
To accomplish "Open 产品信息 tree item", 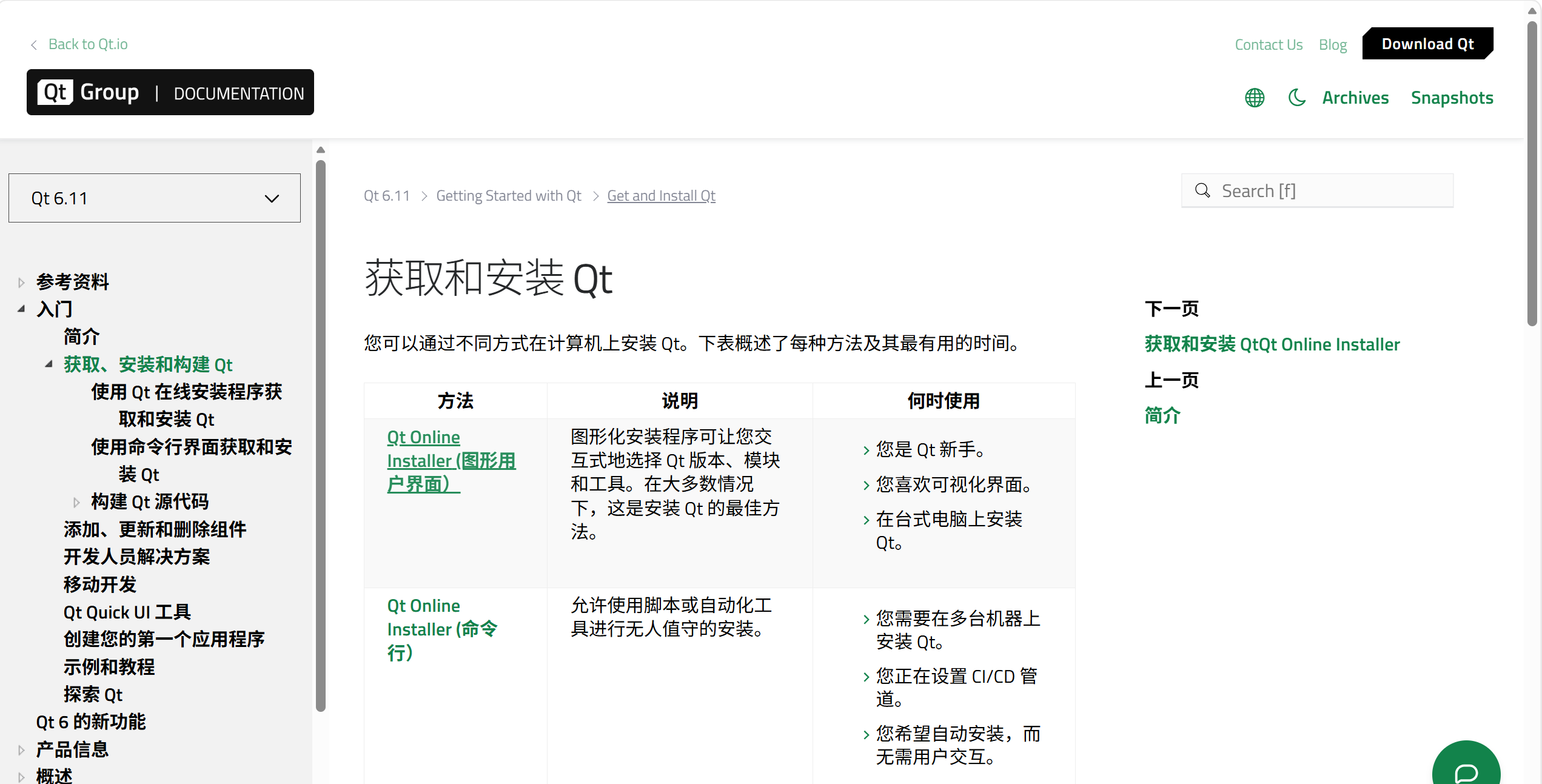I will tap(73, 750).
